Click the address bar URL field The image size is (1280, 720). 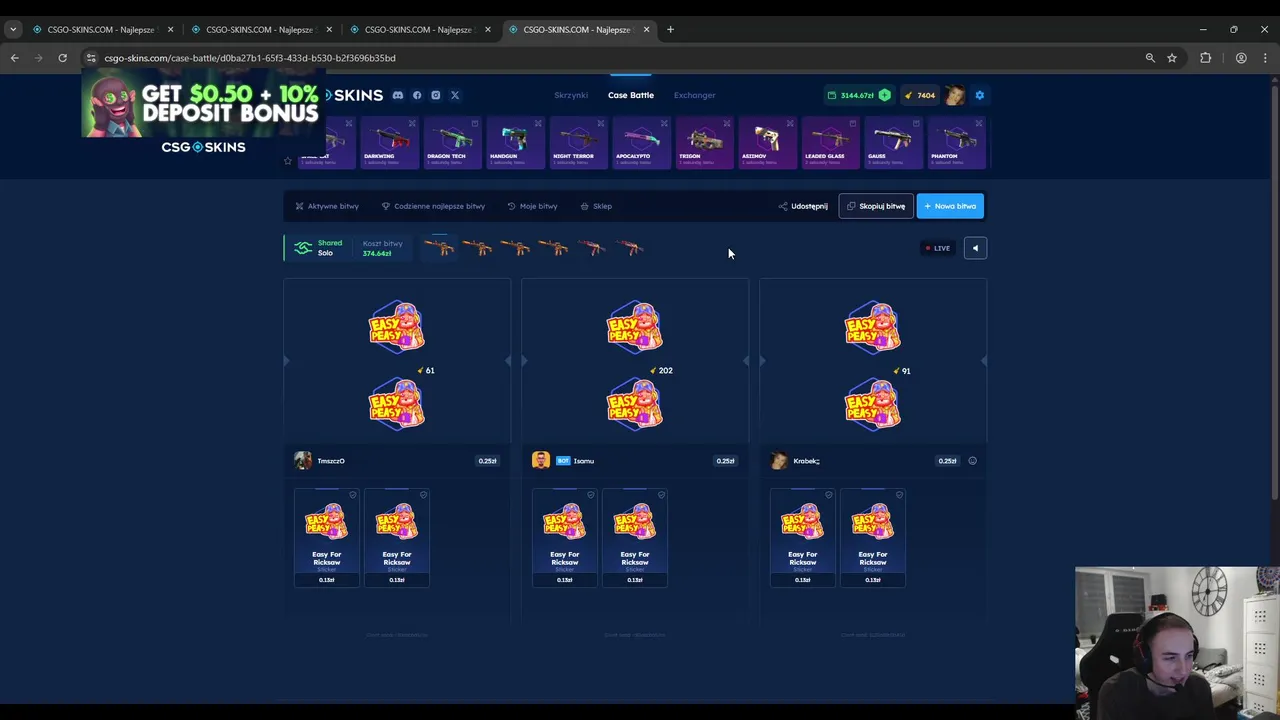click(610, 58)
